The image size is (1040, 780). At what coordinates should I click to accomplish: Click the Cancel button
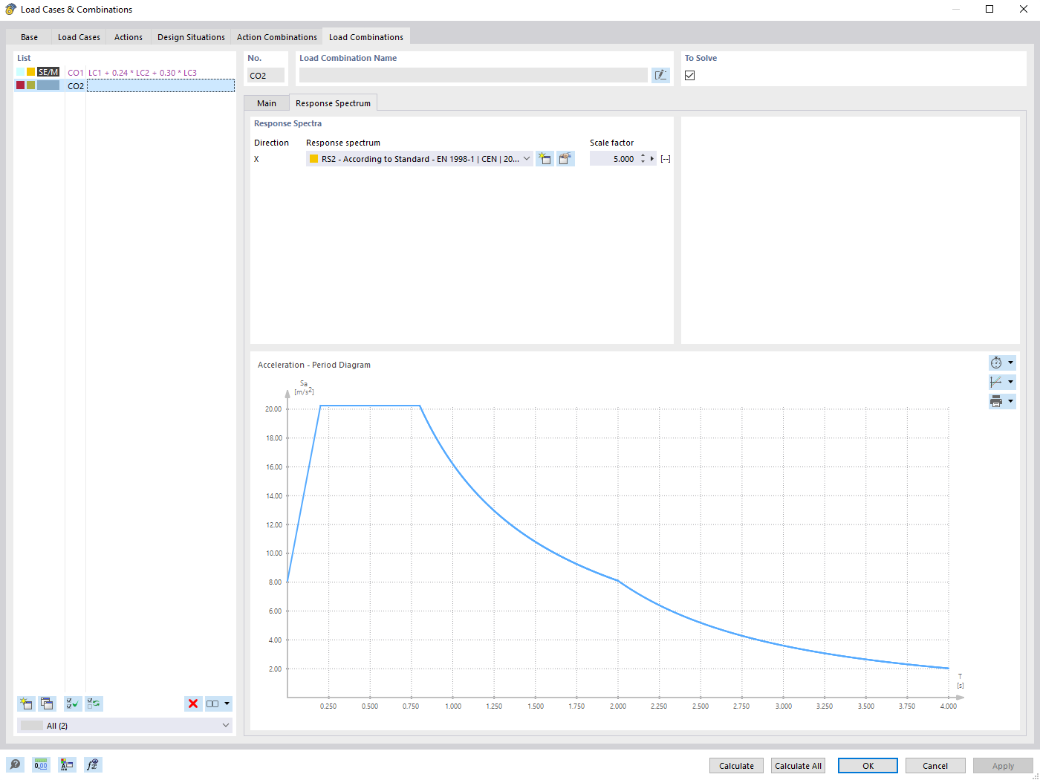935,765
